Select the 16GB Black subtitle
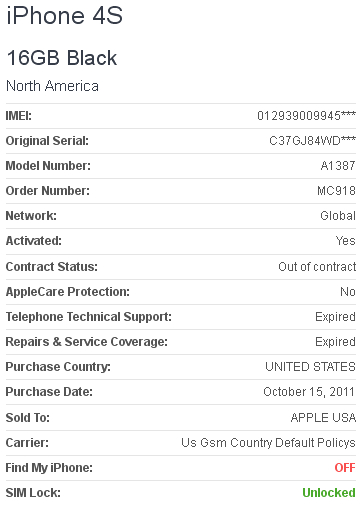Image resolution: width=361 pixels, height=505 pixels. click(x=62, y=58)
